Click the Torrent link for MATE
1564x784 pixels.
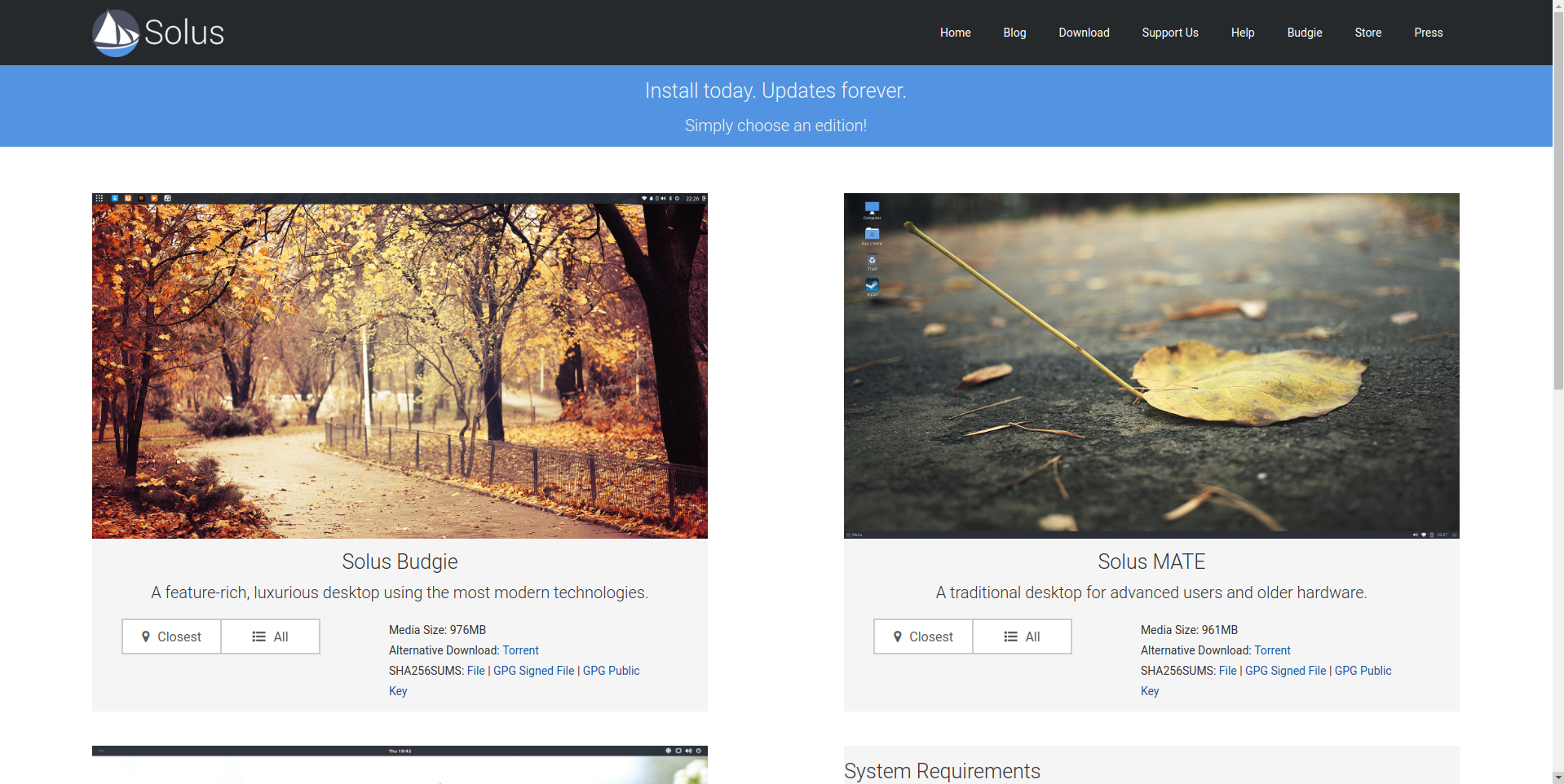1272,650
